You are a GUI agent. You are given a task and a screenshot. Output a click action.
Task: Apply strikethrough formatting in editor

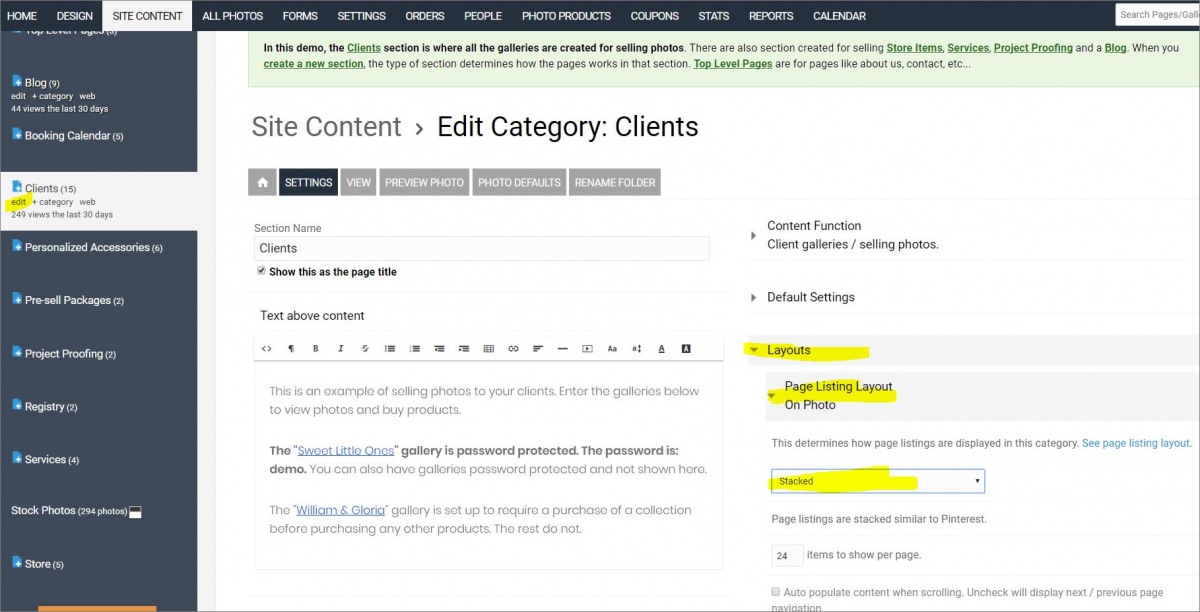[365, 349]
